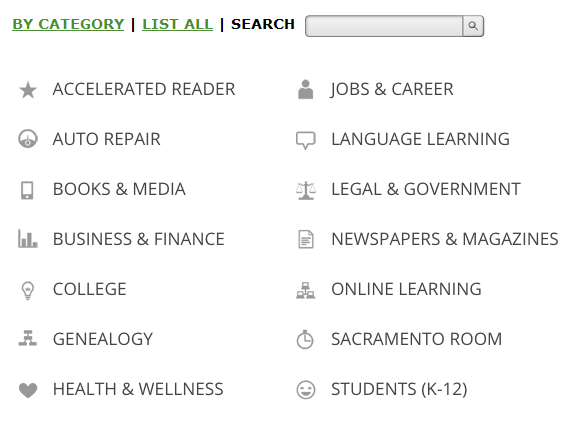585x425 pixels.
Task: Click the scales of justice Legal icon
Action: (306, 190)
